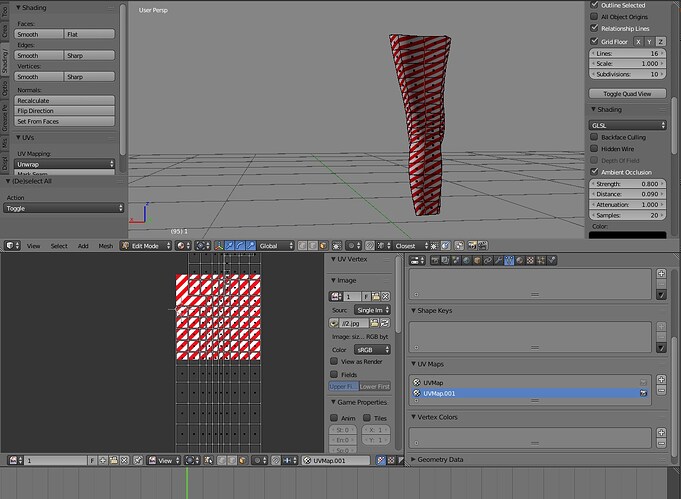Image resolution: width=681 pixels, height=499 pixels.
Task: Click the Open image folder icon beside Image name
Action: click(x=376, y=297)
